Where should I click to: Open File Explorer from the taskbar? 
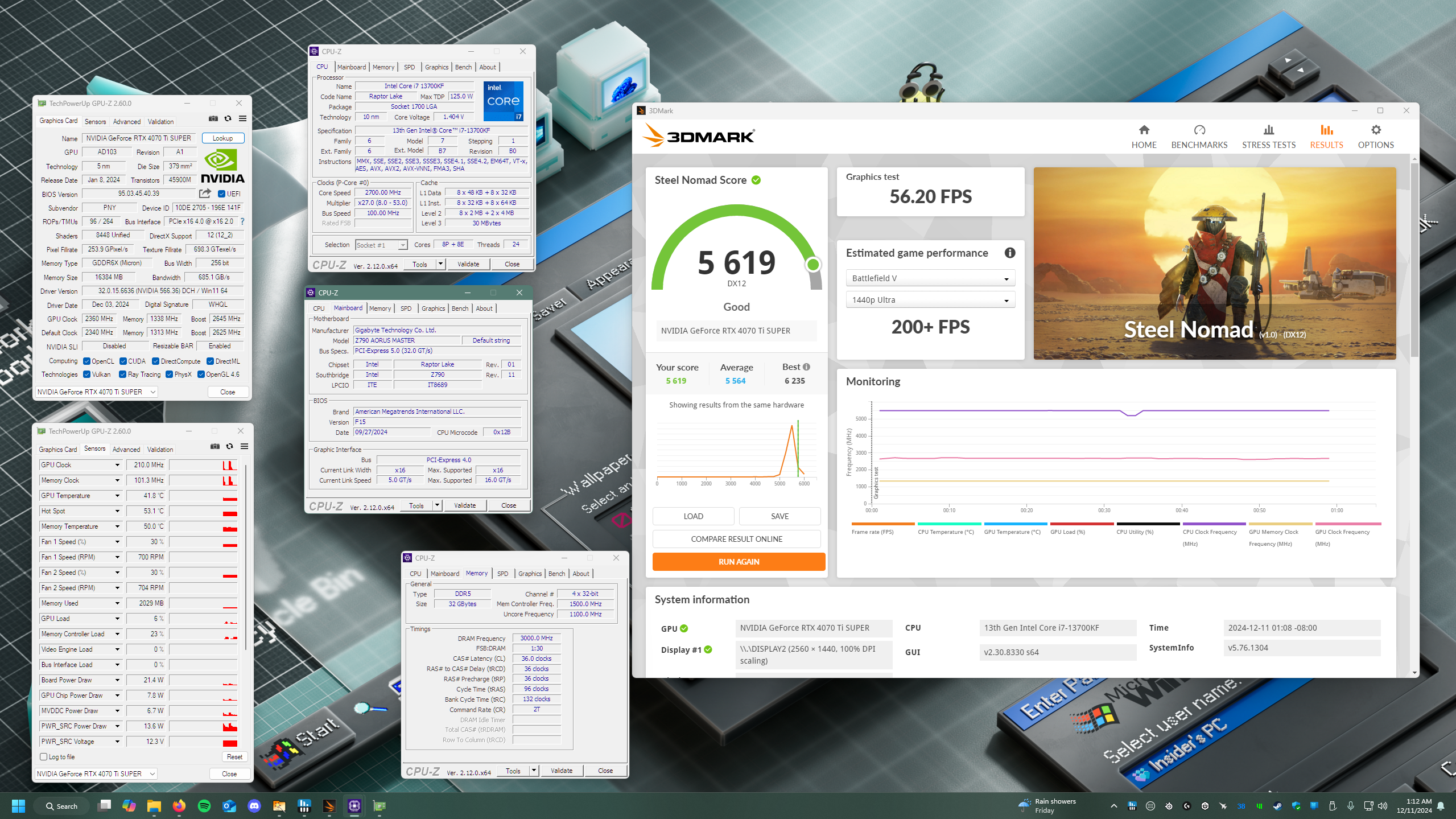click(x=154, y=805)
